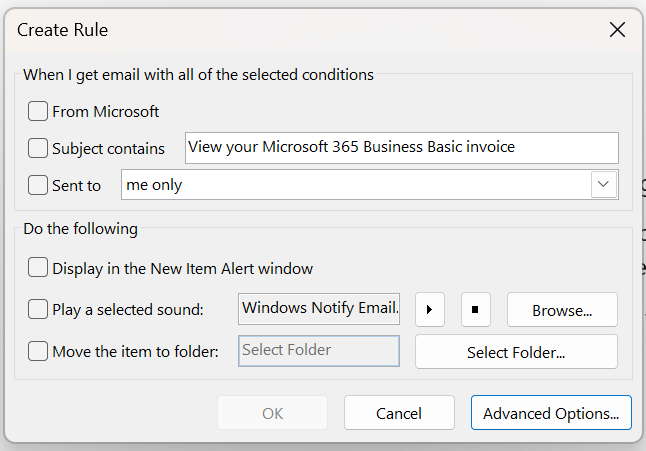Cancel the rule creation
This screenshot has width=646, height=451.
(x=399, y=413)
